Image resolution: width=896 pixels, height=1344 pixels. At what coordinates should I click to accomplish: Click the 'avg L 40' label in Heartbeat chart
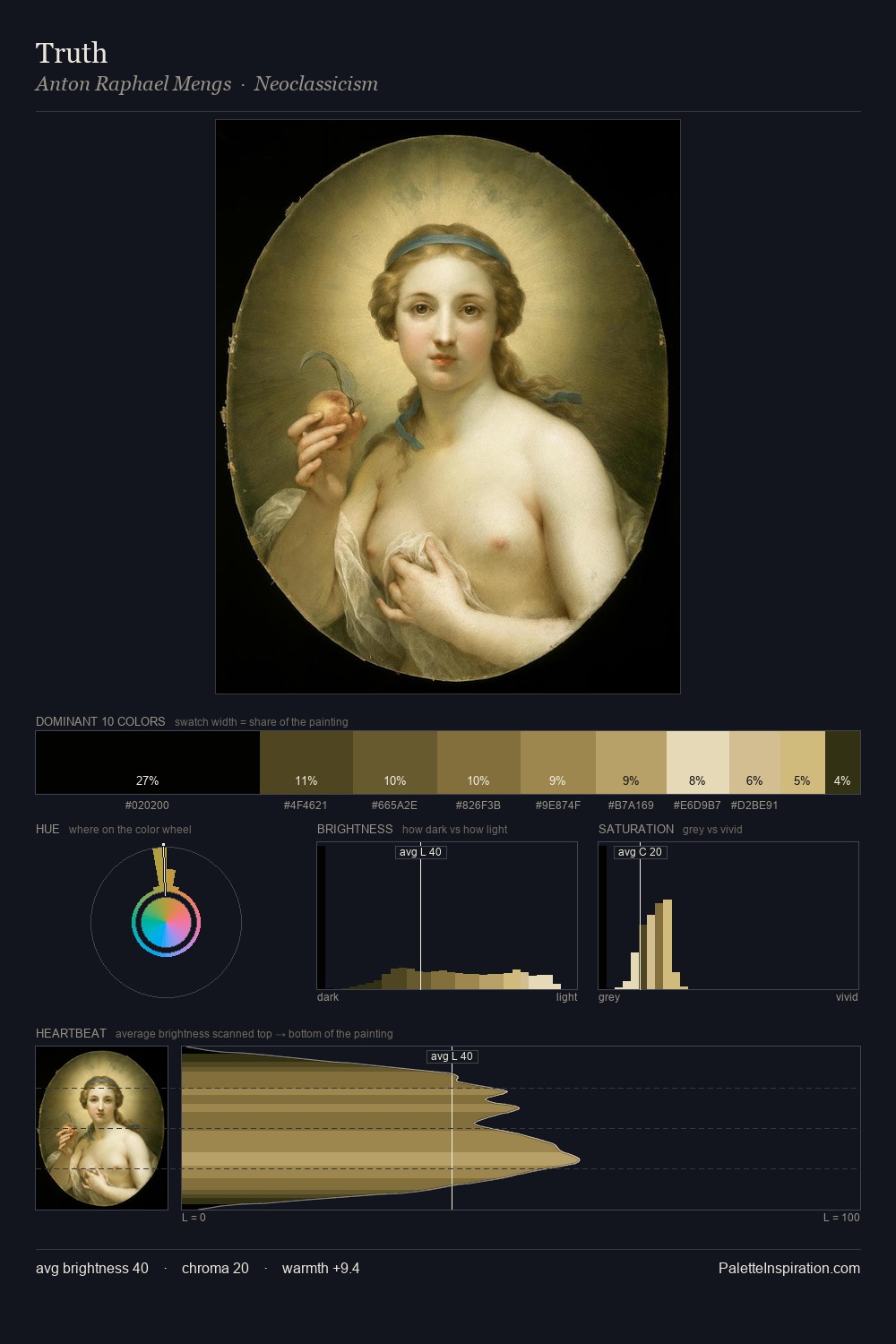(452, 1056)
